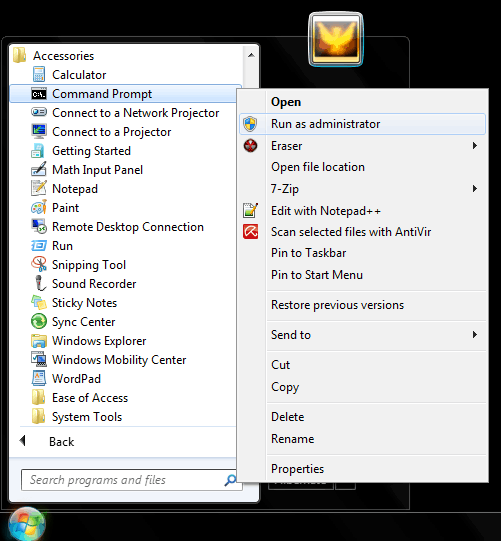This screenshot has height=541, width=501.
Task: Select Run as administrator
Action: pyautogui.click(x=362, y=124)
